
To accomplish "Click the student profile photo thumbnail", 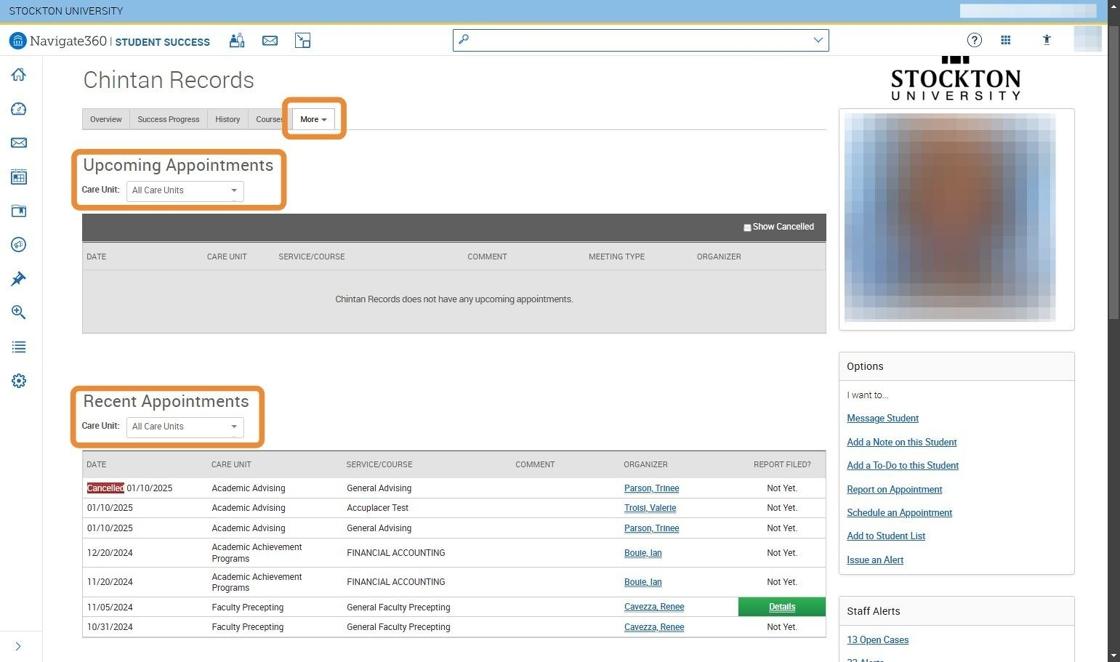I will point(950,218).
